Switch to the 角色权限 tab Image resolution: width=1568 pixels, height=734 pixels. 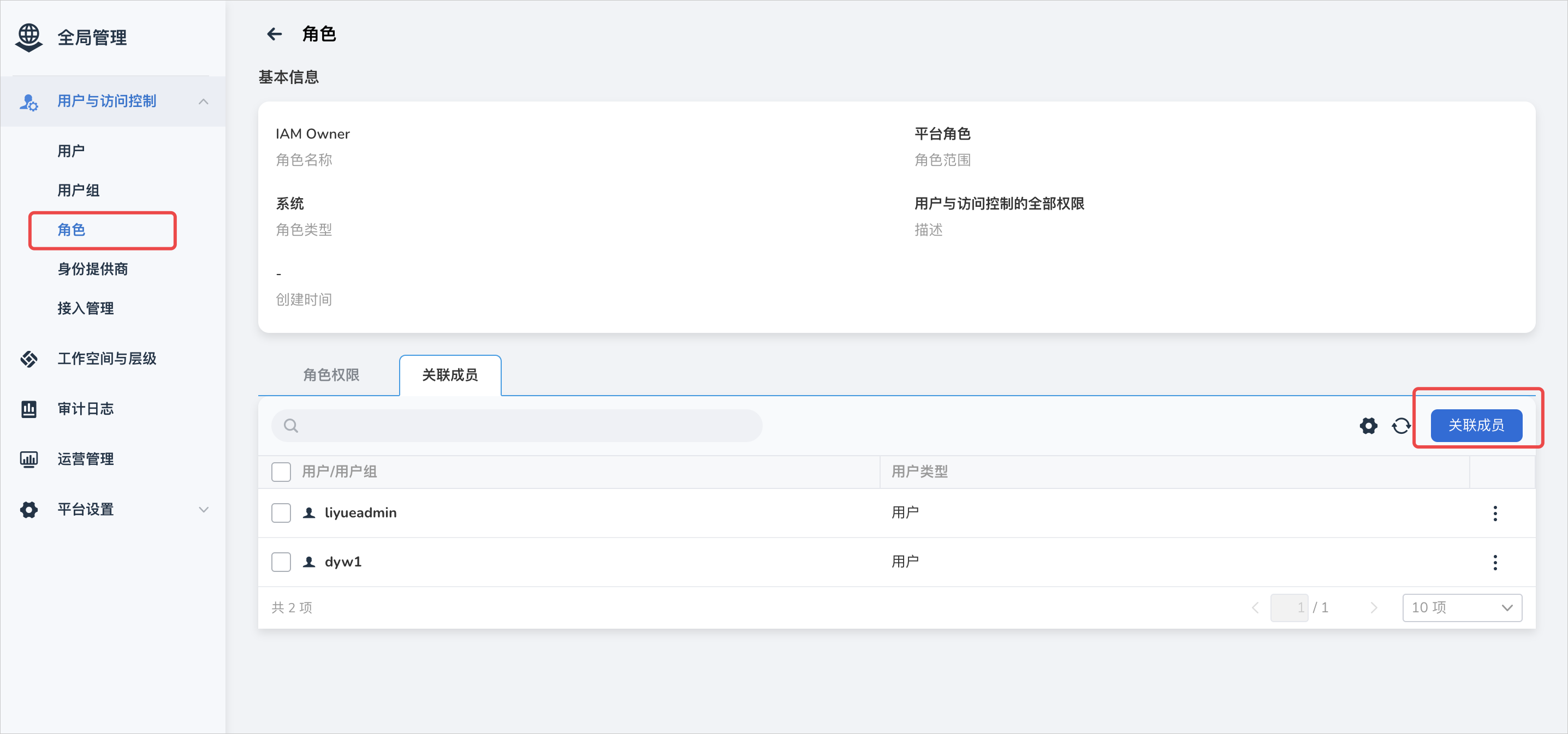coord(331,375)
